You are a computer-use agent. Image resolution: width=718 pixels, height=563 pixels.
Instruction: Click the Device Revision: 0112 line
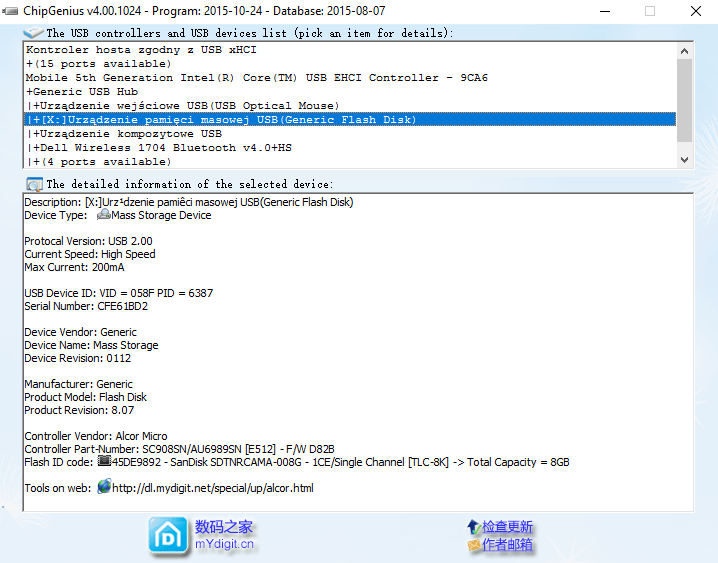tap(77, 358)
